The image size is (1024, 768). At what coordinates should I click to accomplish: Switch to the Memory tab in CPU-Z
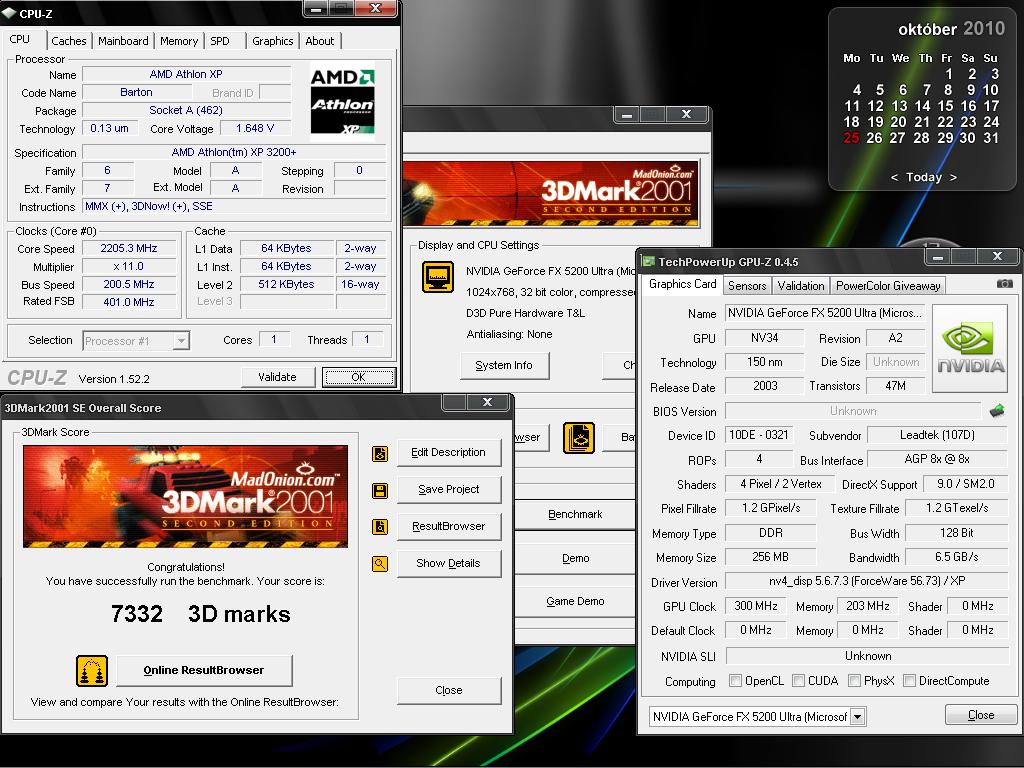click(x=179, y=40)
